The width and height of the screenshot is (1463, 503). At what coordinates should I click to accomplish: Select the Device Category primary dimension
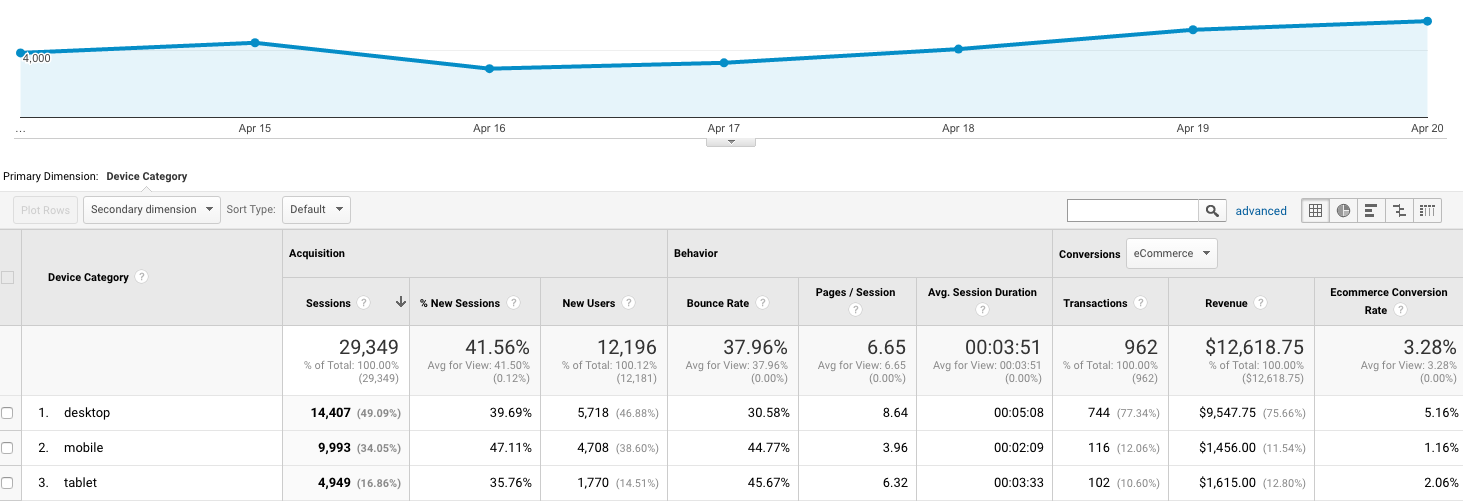point(147,176)
